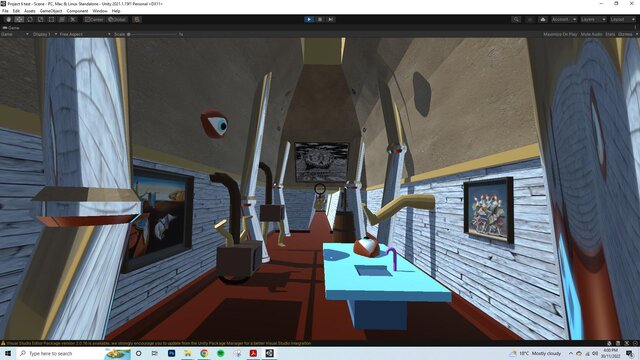
Task: Select the Hand tool in Unity toolbar
Action: coord(8,19)
